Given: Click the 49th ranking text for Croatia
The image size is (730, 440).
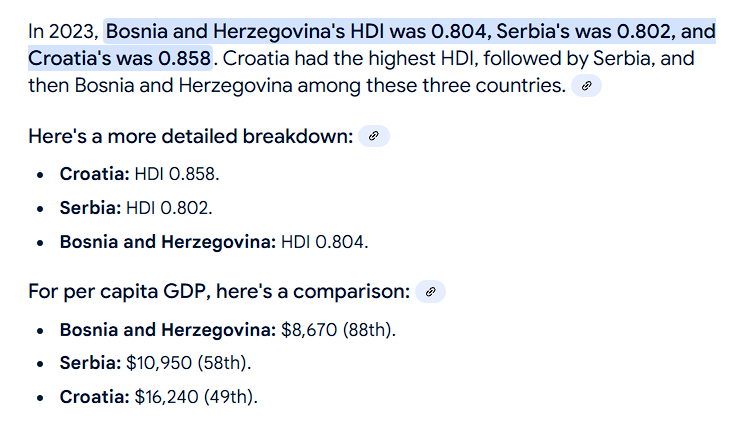Looking at the screenshot, I should click(x=230, y=397).
